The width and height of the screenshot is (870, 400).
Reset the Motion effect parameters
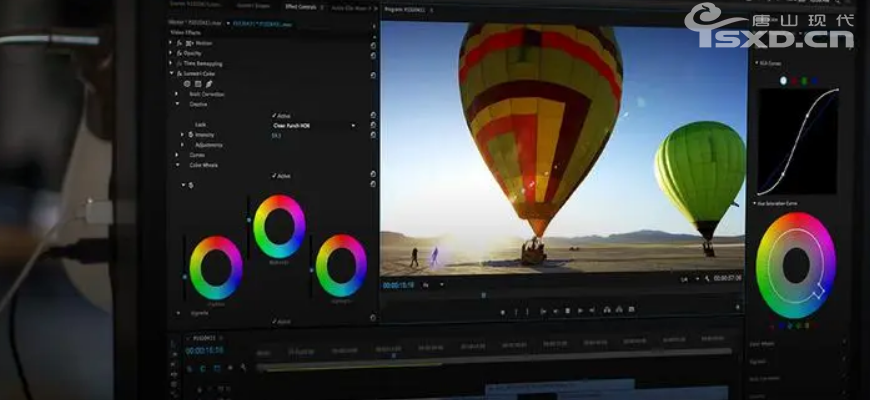click(x=373, y=45)
